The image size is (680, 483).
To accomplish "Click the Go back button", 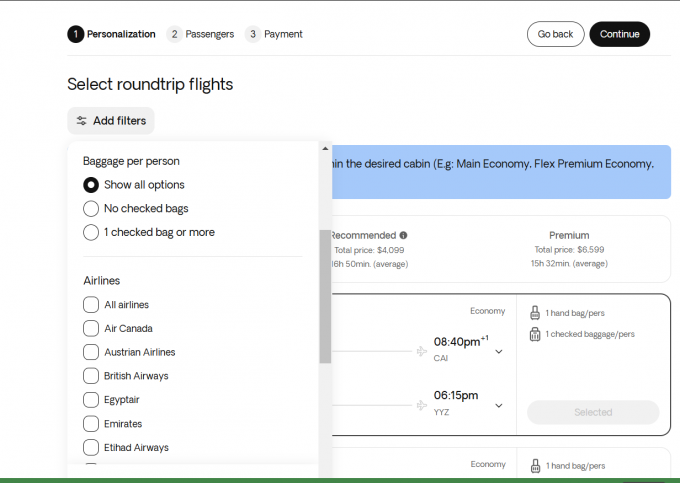I will tap(555, 34).
